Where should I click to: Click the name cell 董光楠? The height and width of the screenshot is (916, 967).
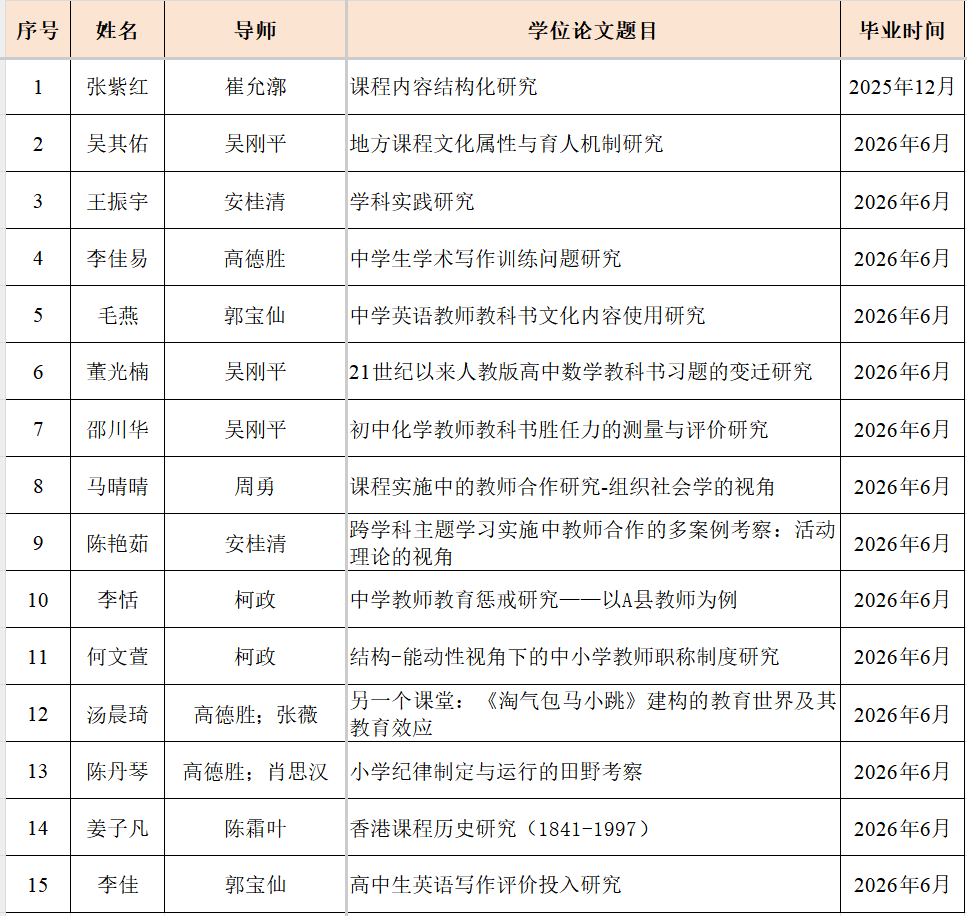tap(117, 371)
